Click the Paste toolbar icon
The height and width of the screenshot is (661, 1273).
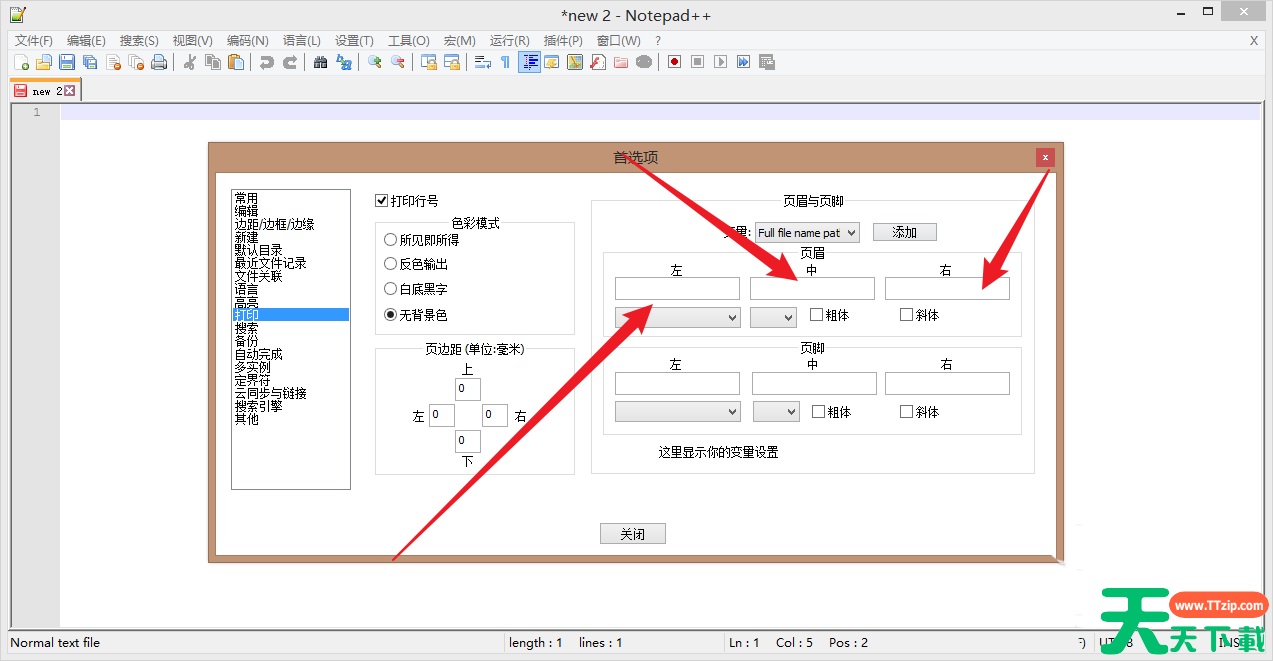(236, 62)
